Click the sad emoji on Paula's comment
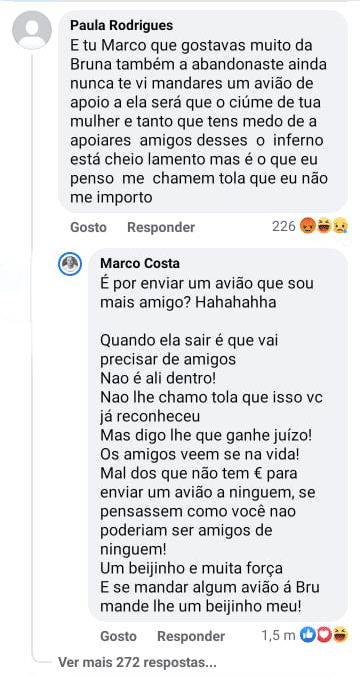Screen dimensions: 360x678 [340, 226]
